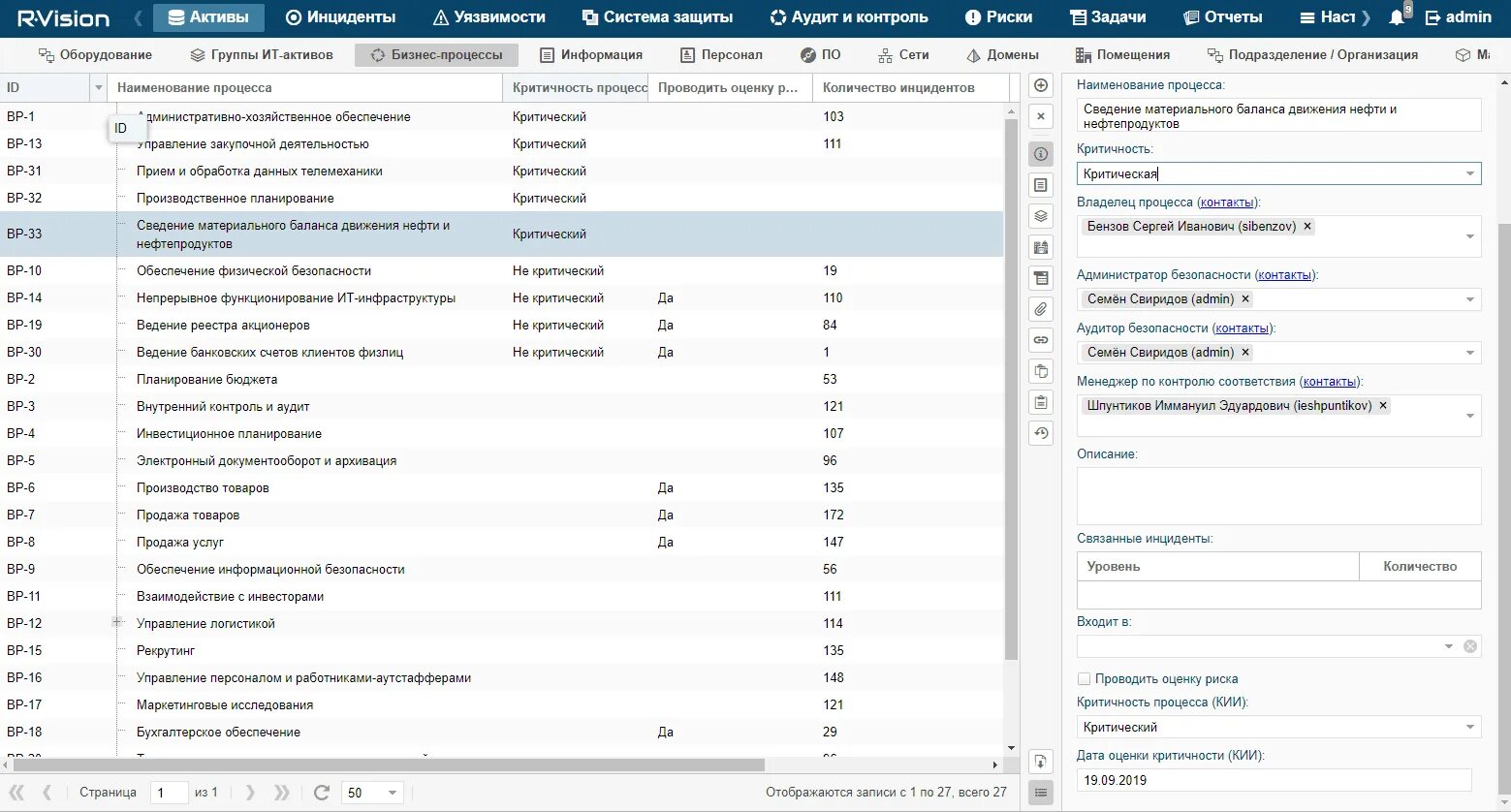Open the page size 50 dropdown

pyautogui.click(x=393, y=793)
